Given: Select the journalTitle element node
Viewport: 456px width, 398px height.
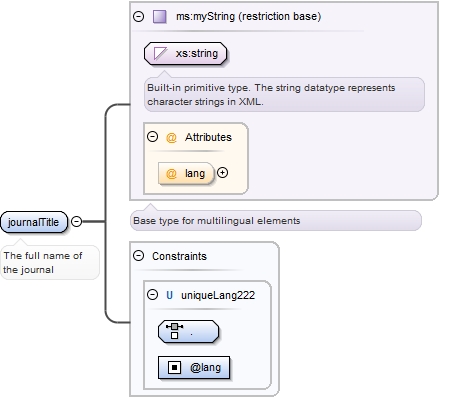Looking at the screenshot, I should click(34, 222).
